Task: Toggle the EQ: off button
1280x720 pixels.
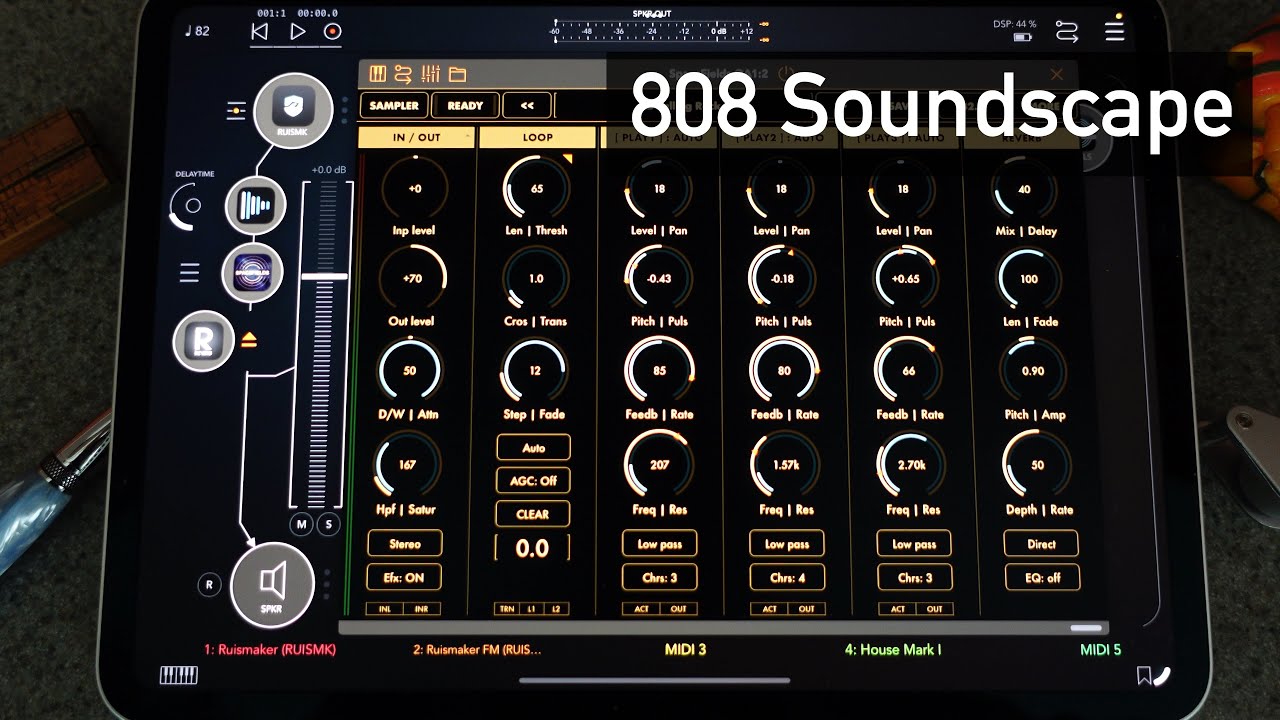Action: coord(1041,577)
